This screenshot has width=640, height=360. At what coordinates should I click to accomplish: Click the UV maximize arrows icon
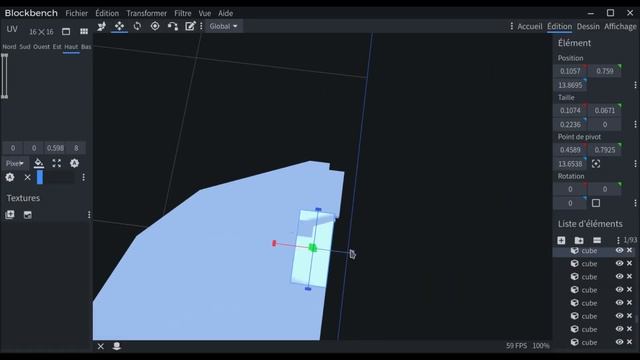57,163
